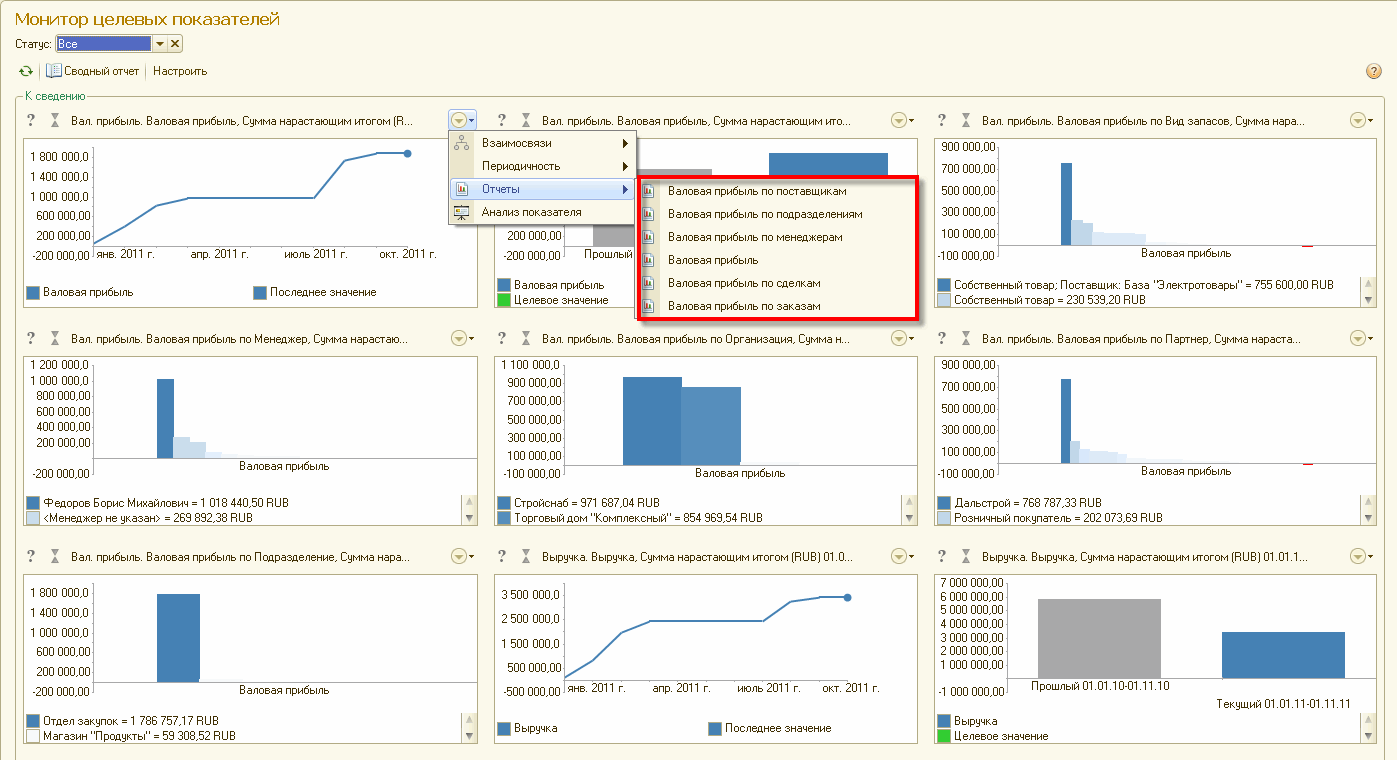This screenshot has width=1397, height=760.
Task: Choose Валовая прибыль по менеджерам in submenu
Action: (755, 237)
